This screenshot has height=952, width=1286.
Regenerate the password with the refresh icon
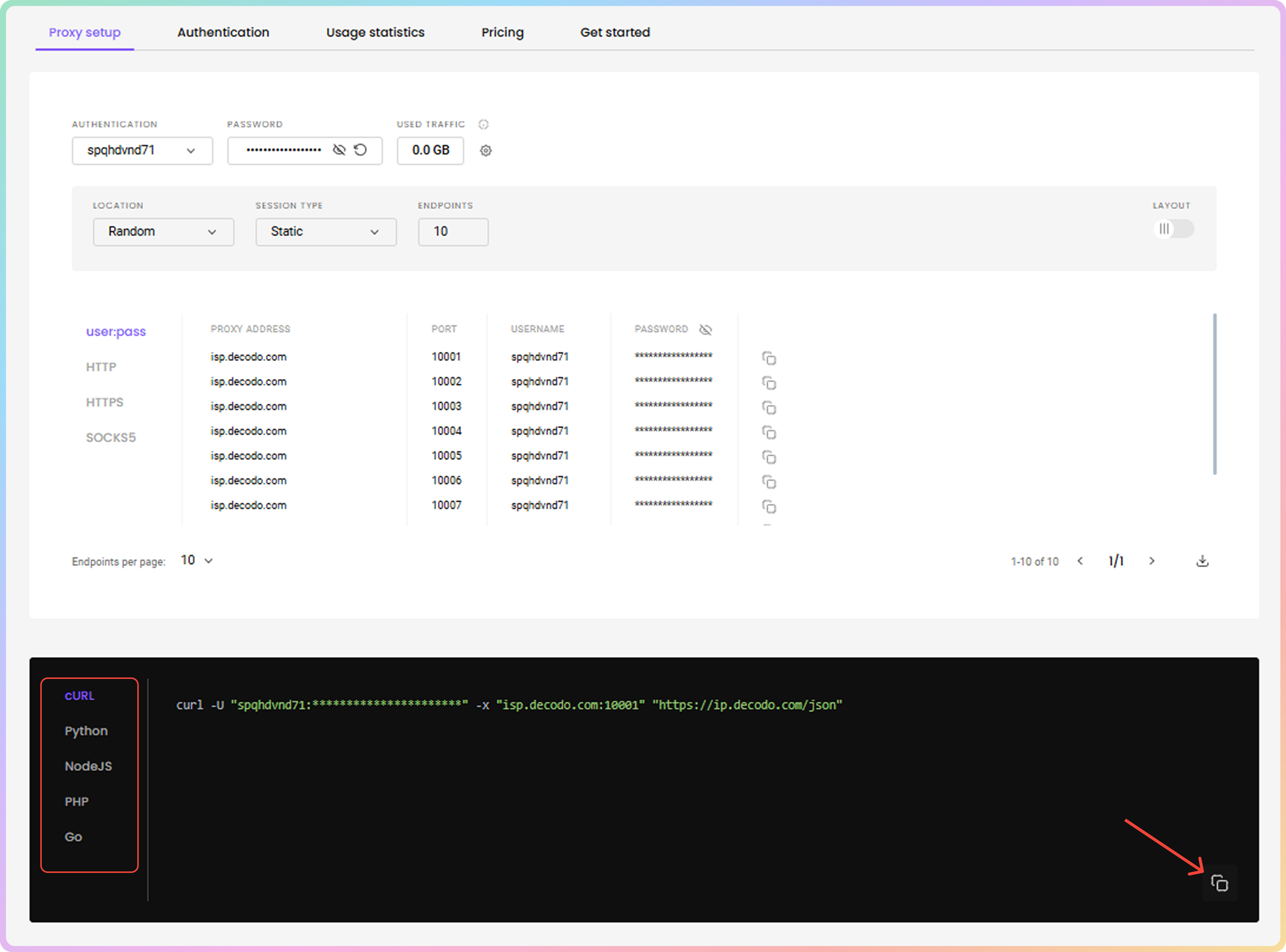[x=361, y=150]
